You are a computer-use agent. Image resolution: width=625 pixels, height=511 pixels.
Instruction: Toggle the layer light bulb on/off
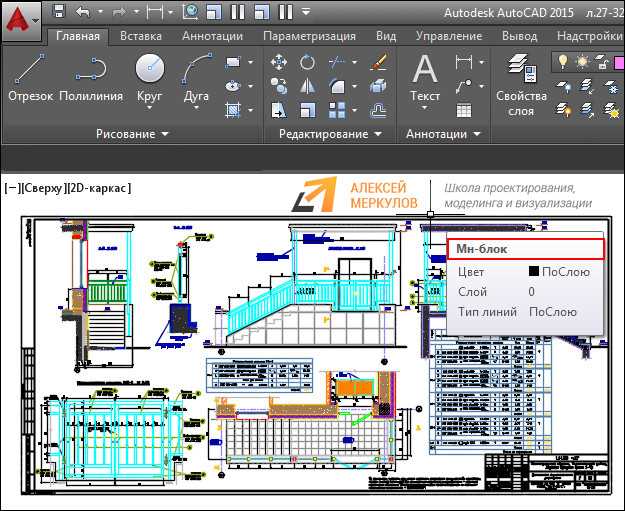tap(562, 62)
